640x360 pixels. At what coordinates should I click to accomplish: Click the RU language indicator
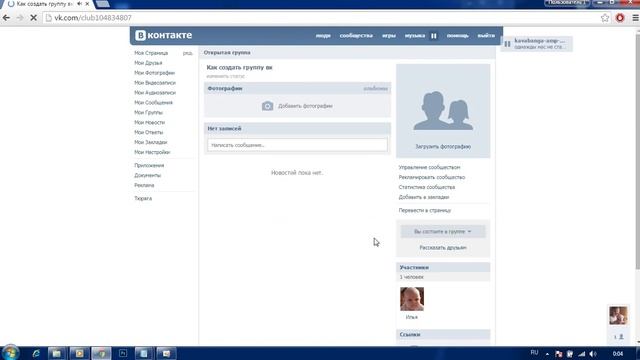click(x=534, y=353)
